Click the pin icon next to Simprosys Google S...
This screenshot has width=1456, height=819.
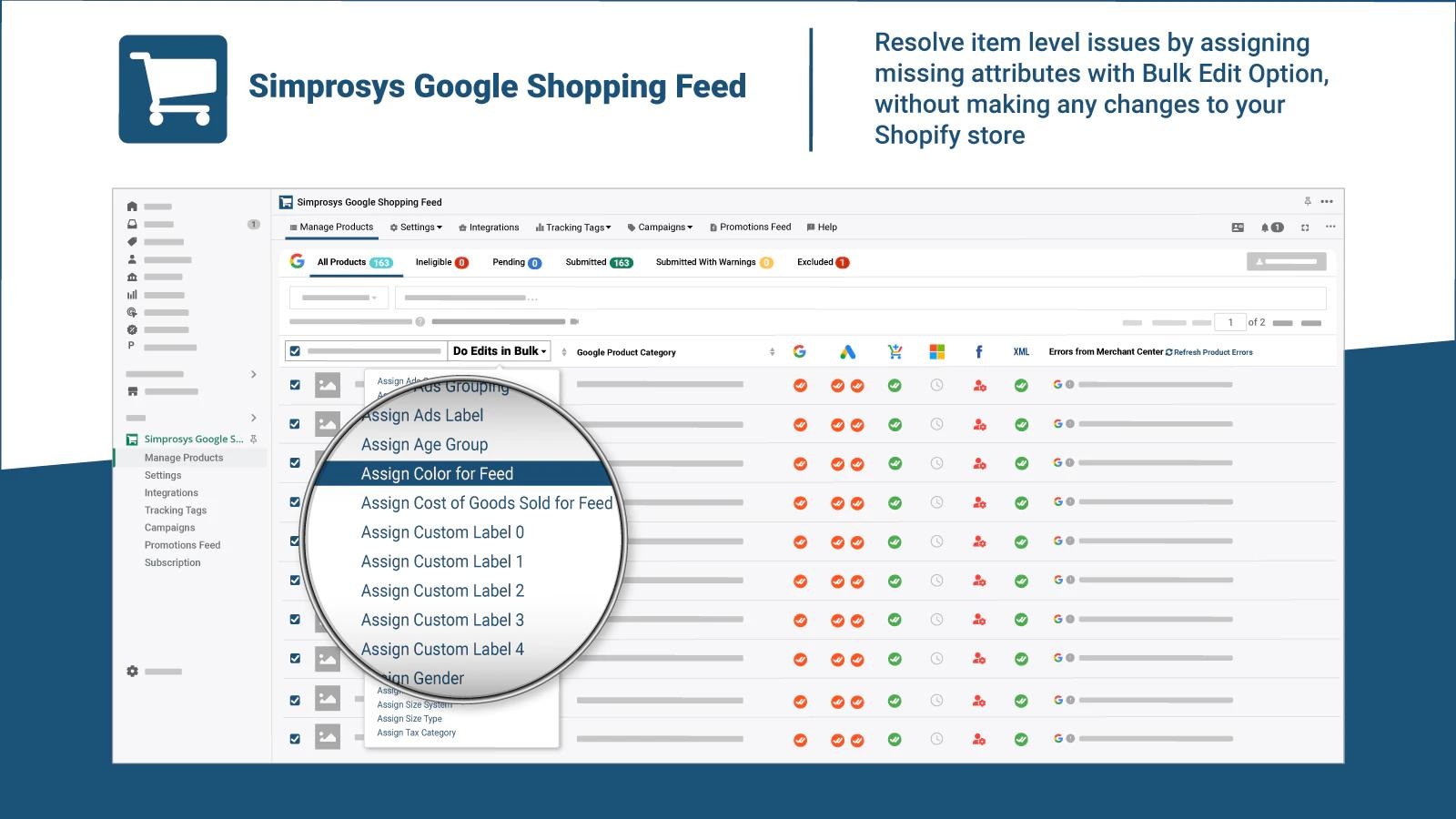[x=254, y=439]
